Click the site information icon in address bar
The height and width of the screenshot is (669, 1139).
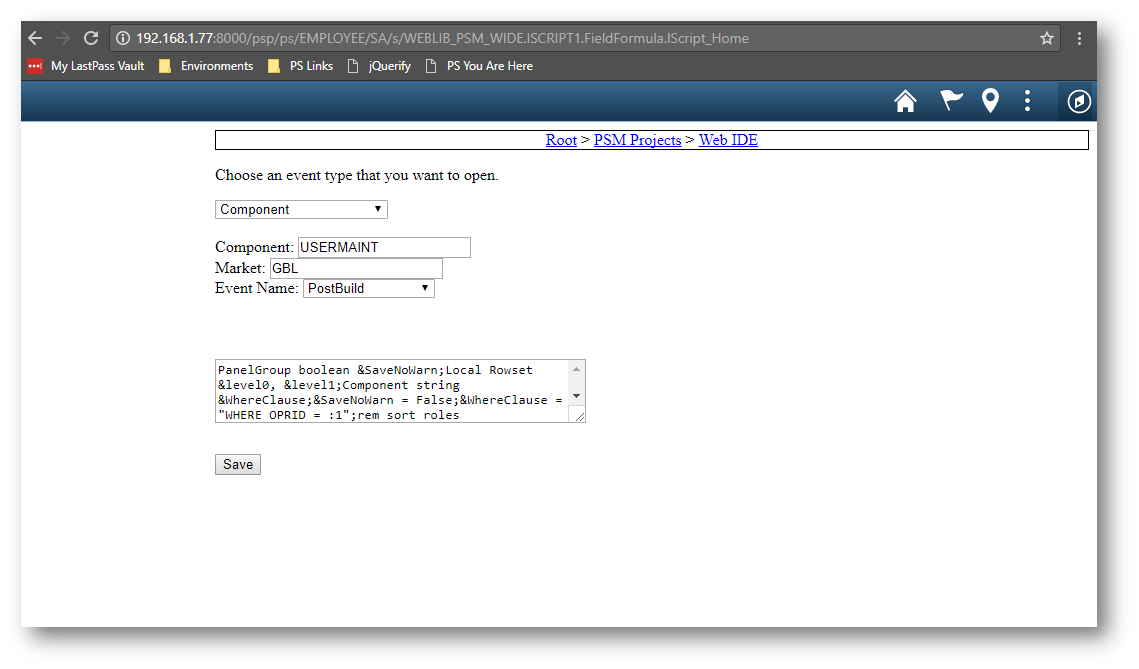(x=123, y=38)
